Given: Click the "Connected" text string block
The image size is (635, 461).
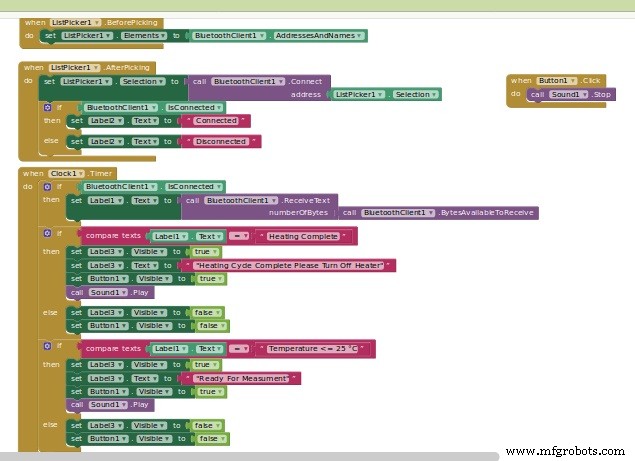Looking at the screenshot, I should tap(217, 121).
